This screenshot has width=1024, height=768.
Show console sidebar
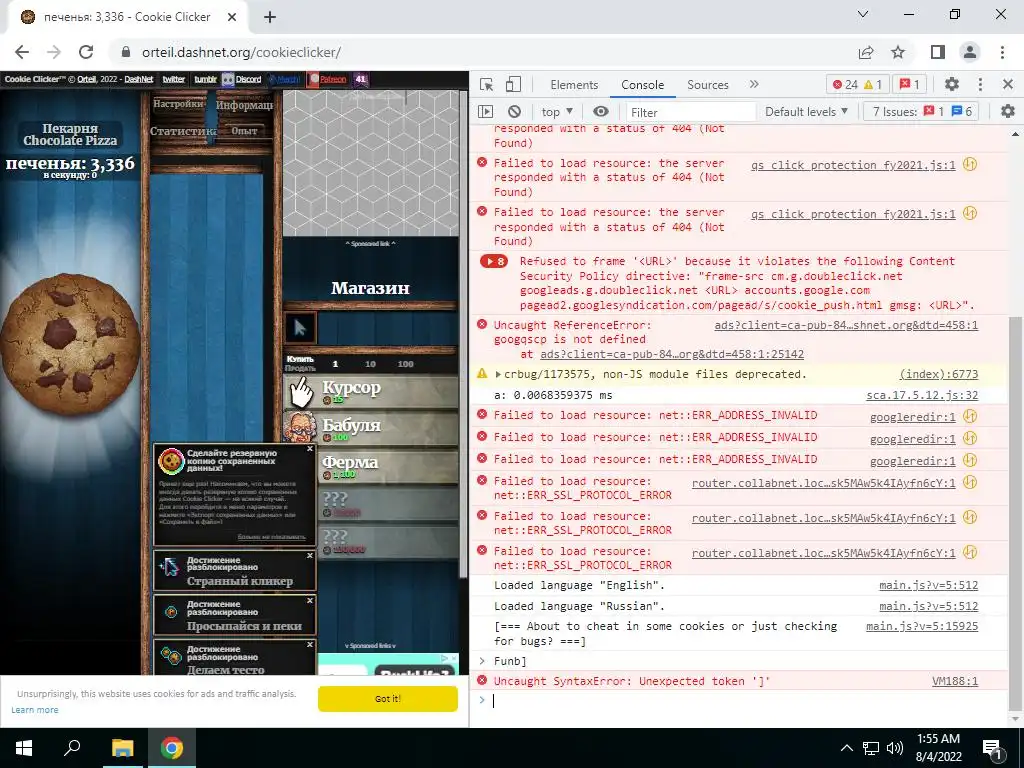tap(485, 112)
